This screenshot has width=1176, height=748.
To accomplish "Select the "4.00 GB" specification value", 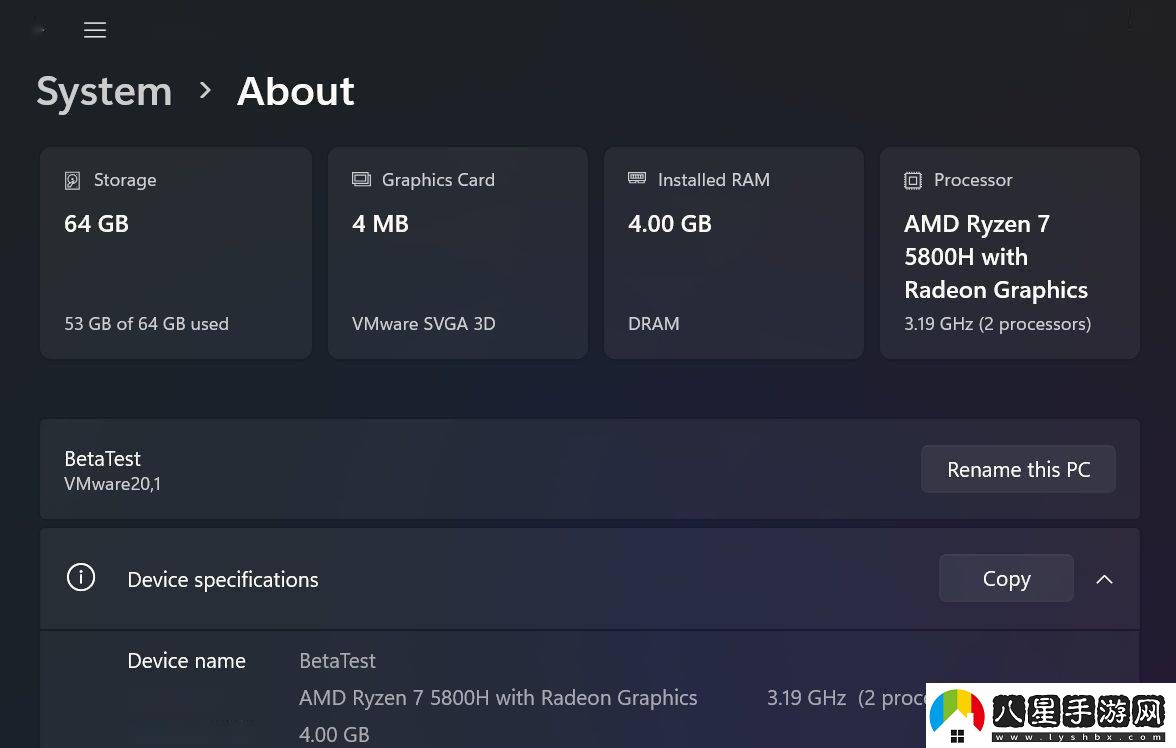I will pos(334,734).
